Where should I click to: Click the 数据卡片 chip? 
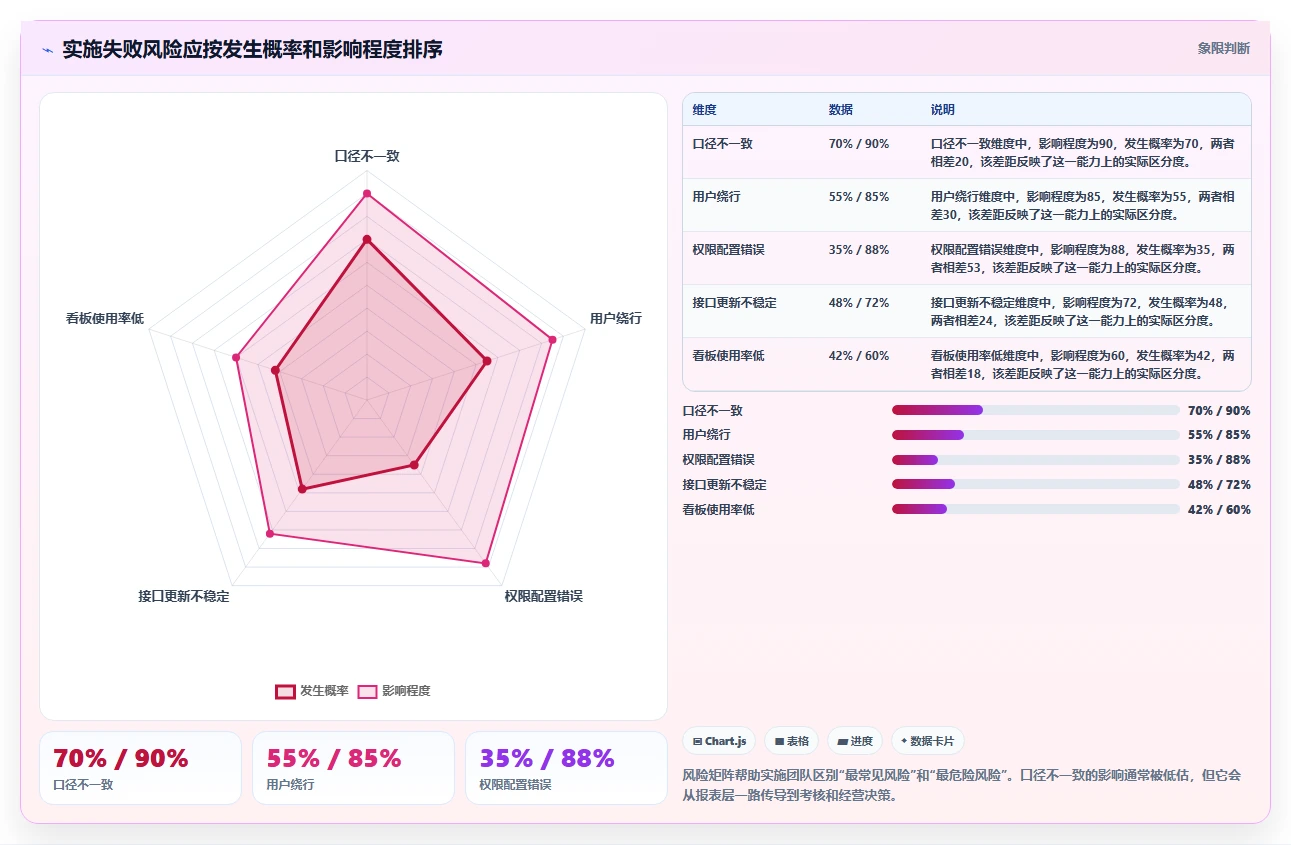(x=928, y=741)
